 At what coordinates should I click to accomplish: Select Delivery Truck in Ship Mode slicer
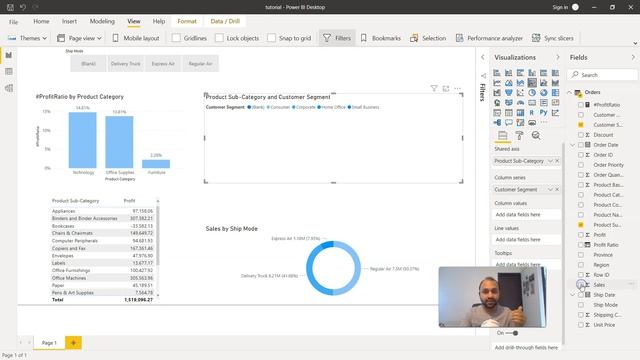(x=125, y=64)
